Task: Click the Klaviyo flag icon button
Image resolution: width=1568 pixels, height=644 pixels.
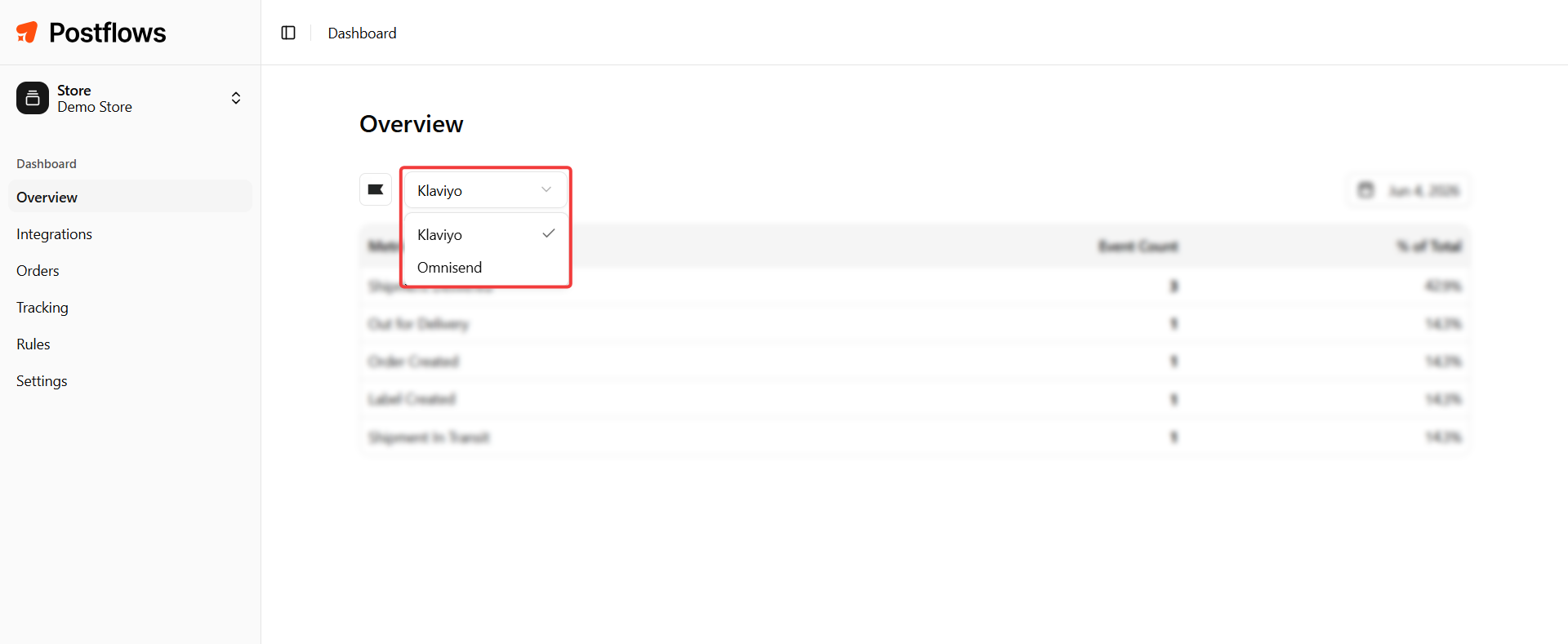Action: (x=376, y=189)
